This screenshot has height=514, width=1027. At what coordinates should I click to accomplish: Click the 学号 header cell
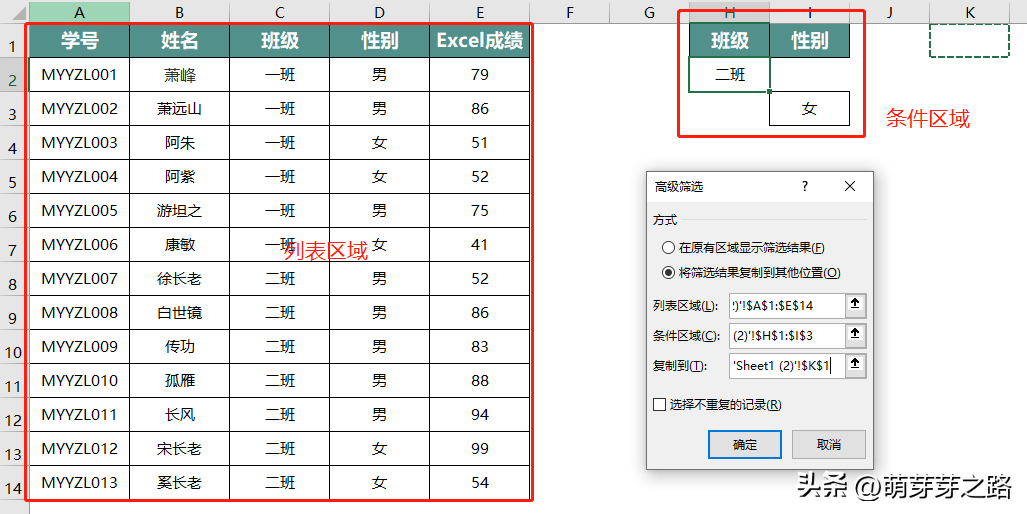(x=79, y=41)
